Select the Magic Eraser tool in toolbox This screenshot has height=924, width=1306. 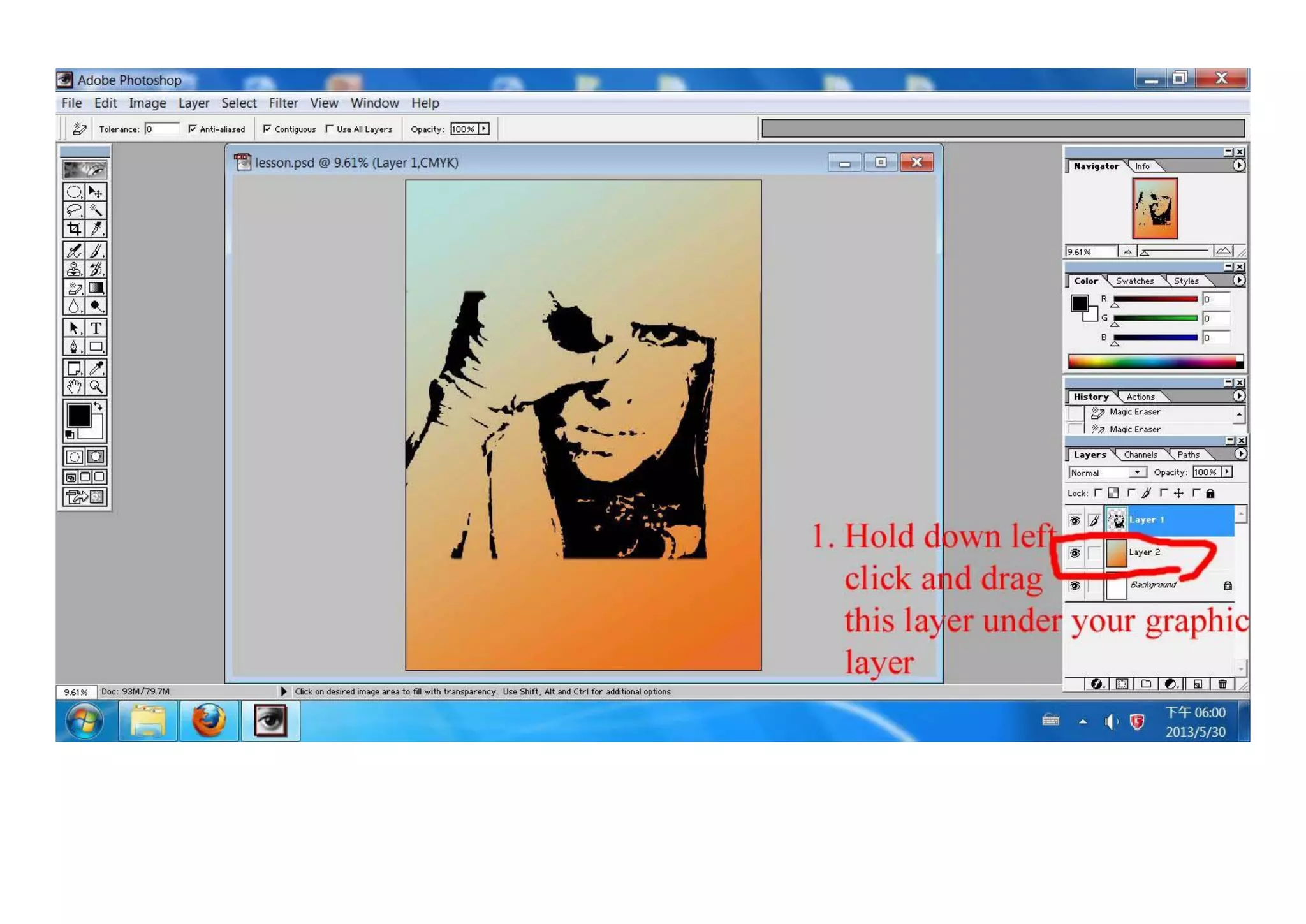(74, 288)
